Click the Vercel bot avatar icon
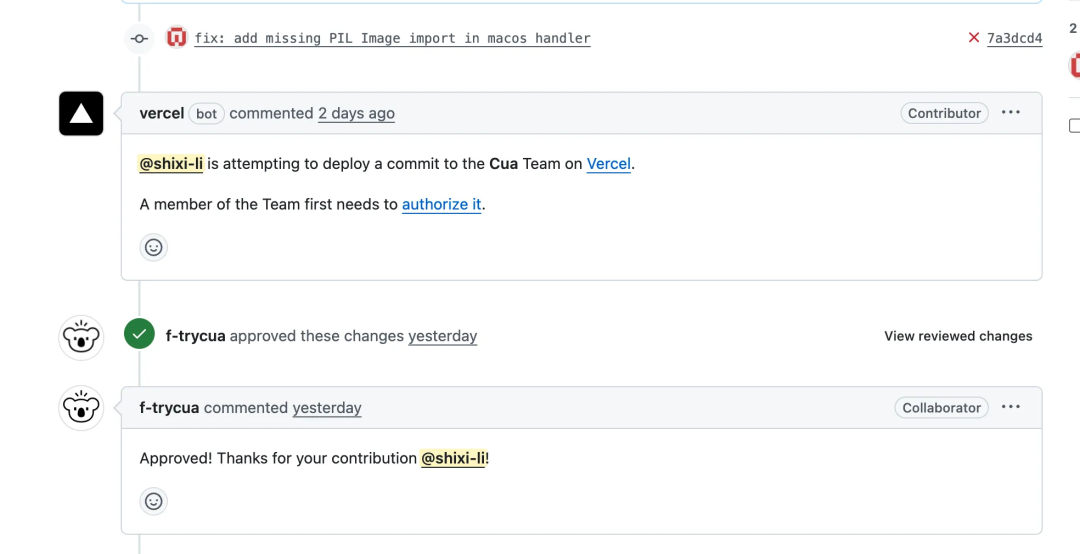This screenshot has height=554, width=1080. pyautogui.click(x=81, y=113)
